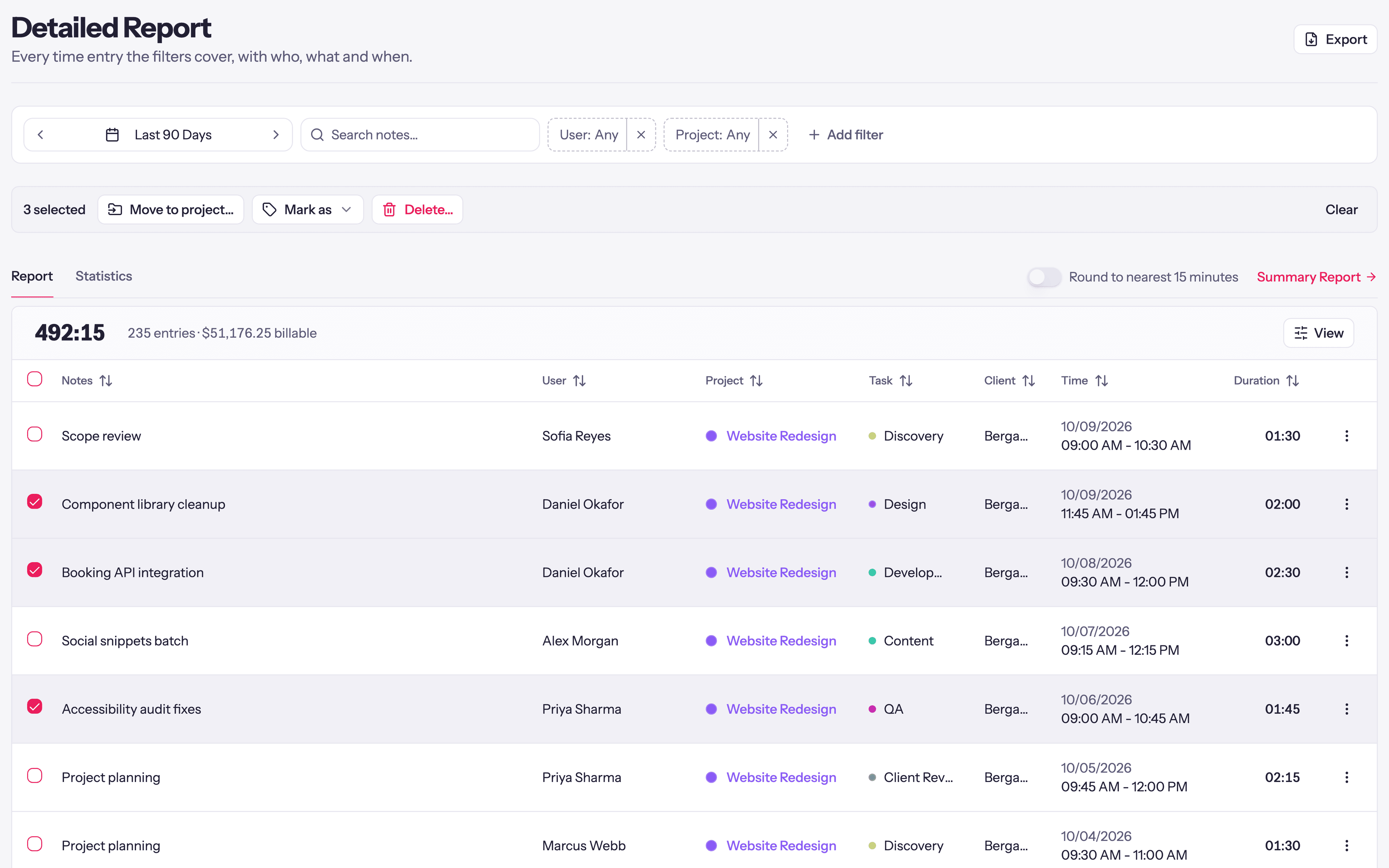The image size is (1389, 868).
Task: Sort by Project column arrows
Action: (757, 381)
